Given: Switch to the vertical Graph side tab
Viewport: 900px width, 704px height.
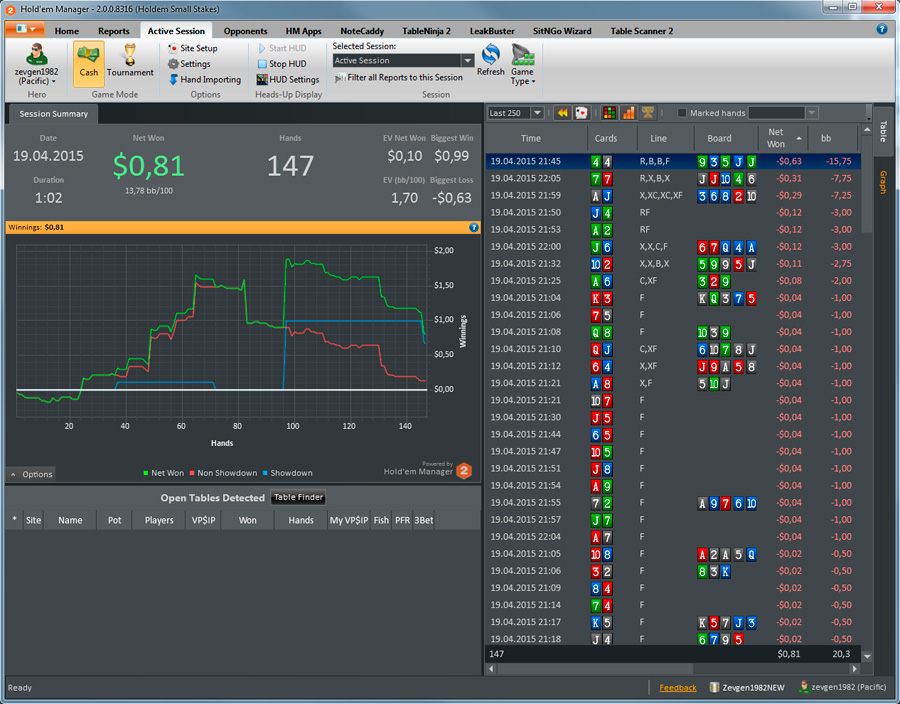Looking at the screenshot, I should pyautogui.click(x=883, y=182).
